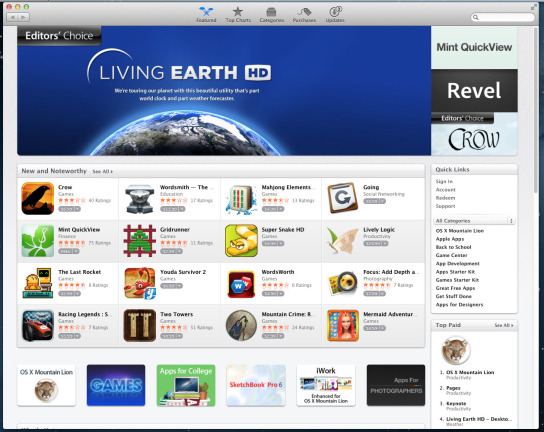
Task: Click the WordsWorth app icon
Action: [x=241, y=285]
